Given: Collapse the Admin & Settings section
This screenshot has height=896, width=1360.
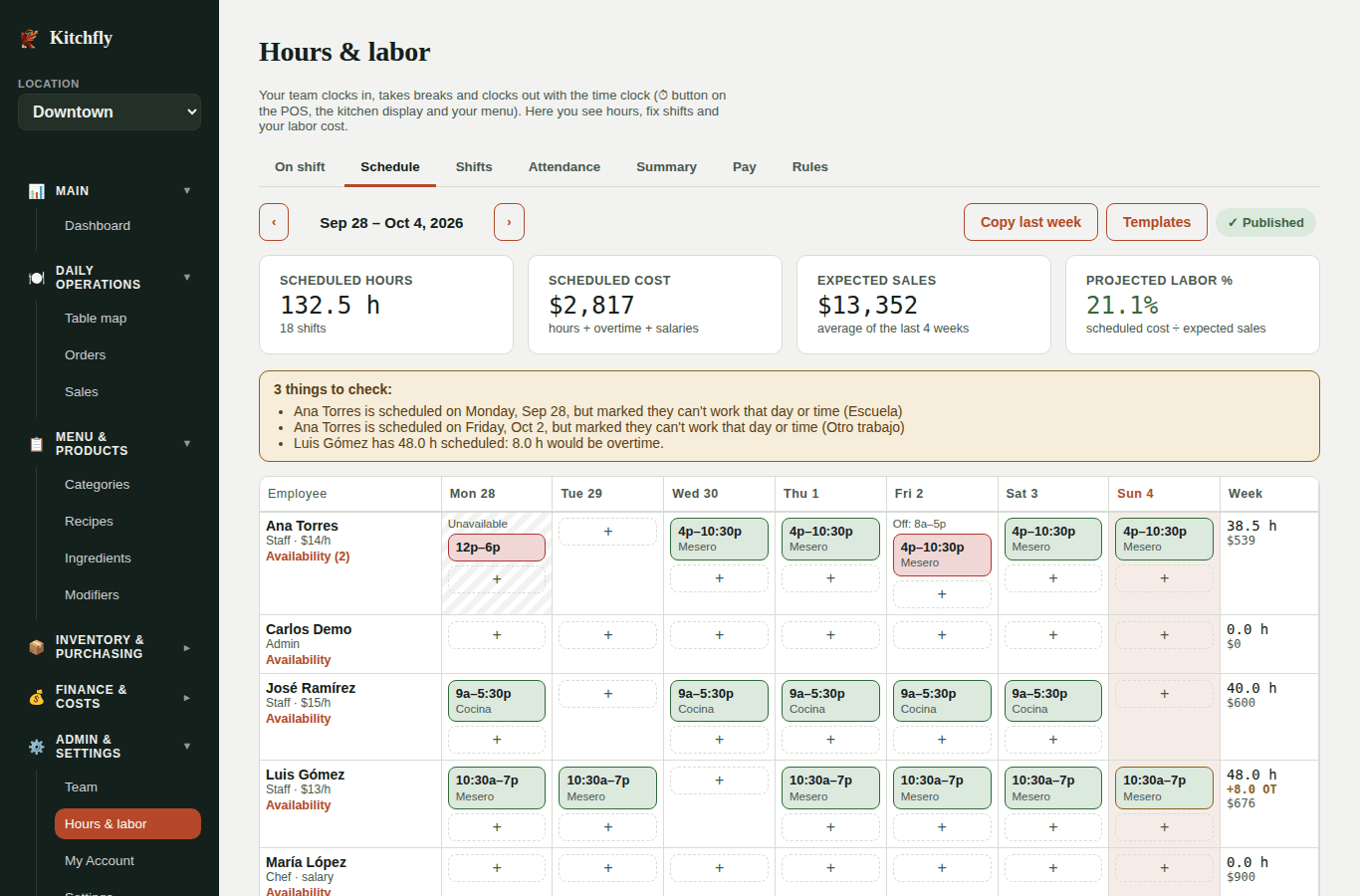Looking at the screenshot, I should [187, 747].
